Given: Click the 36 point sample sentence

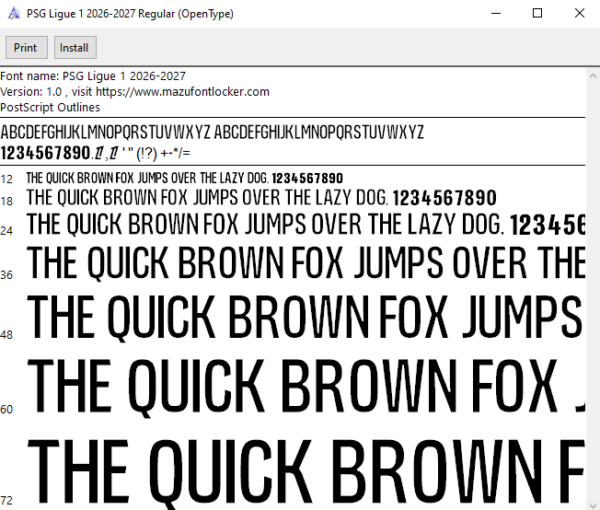Looking at the screenshot, I should pos(306,263).
